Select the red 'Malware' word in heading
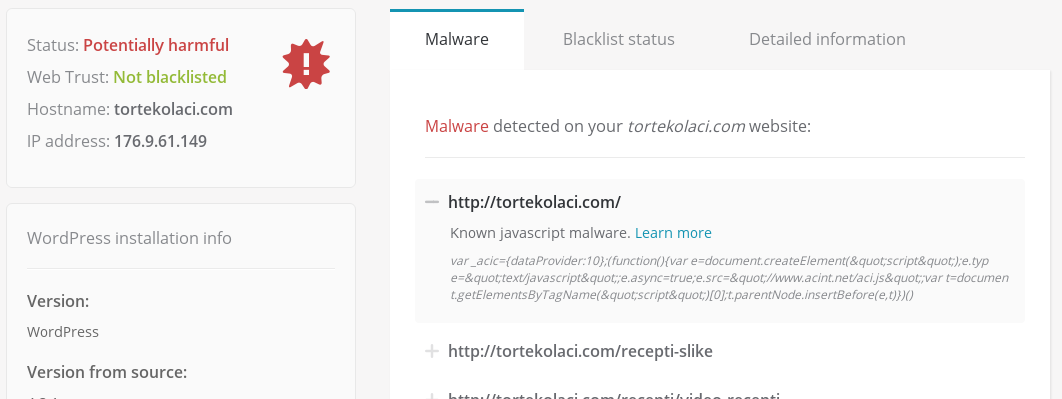Image resolution: width=1062 pixels, height=399 pixels. pyautogui.click(x=456, y=126)
